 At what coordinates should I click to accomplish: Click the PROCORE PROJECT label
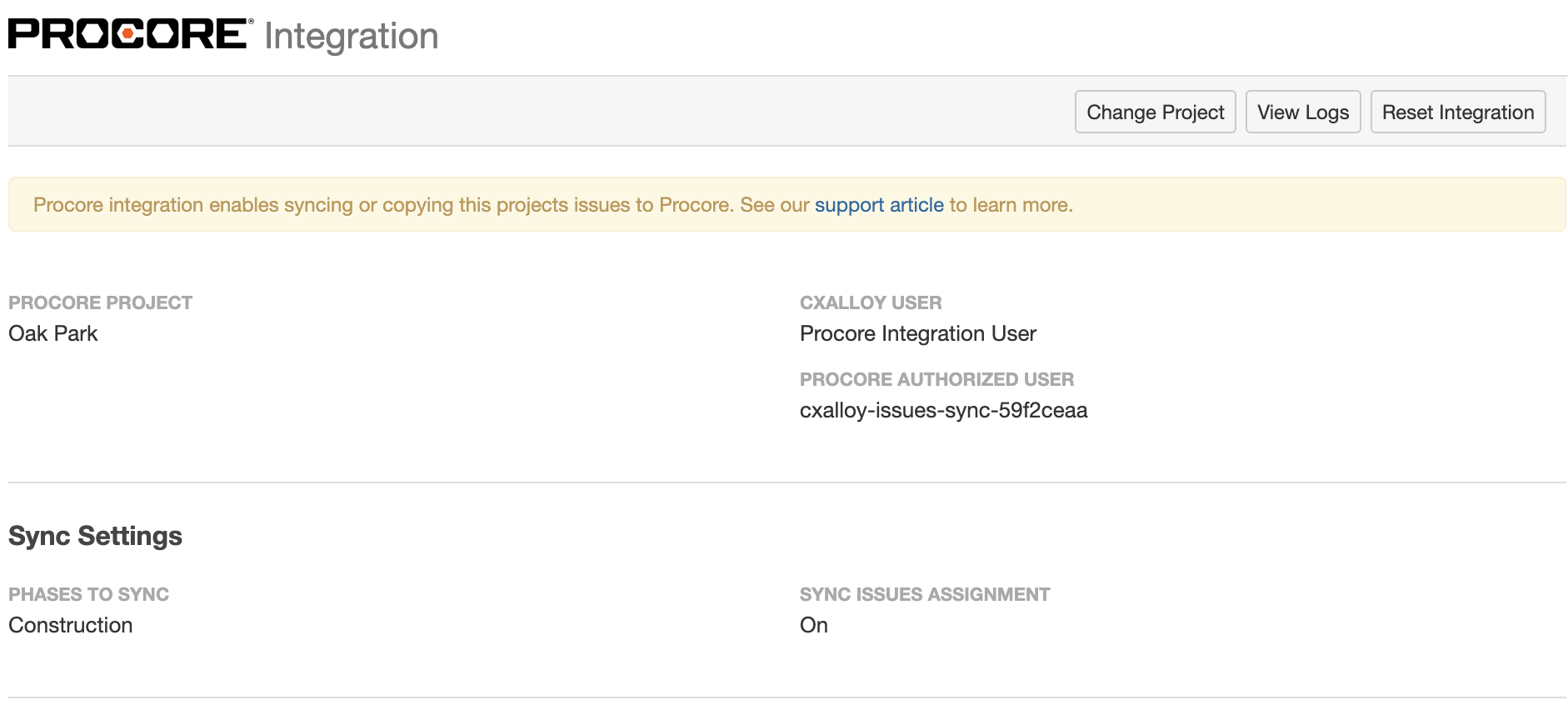click(x=100, y=302)
